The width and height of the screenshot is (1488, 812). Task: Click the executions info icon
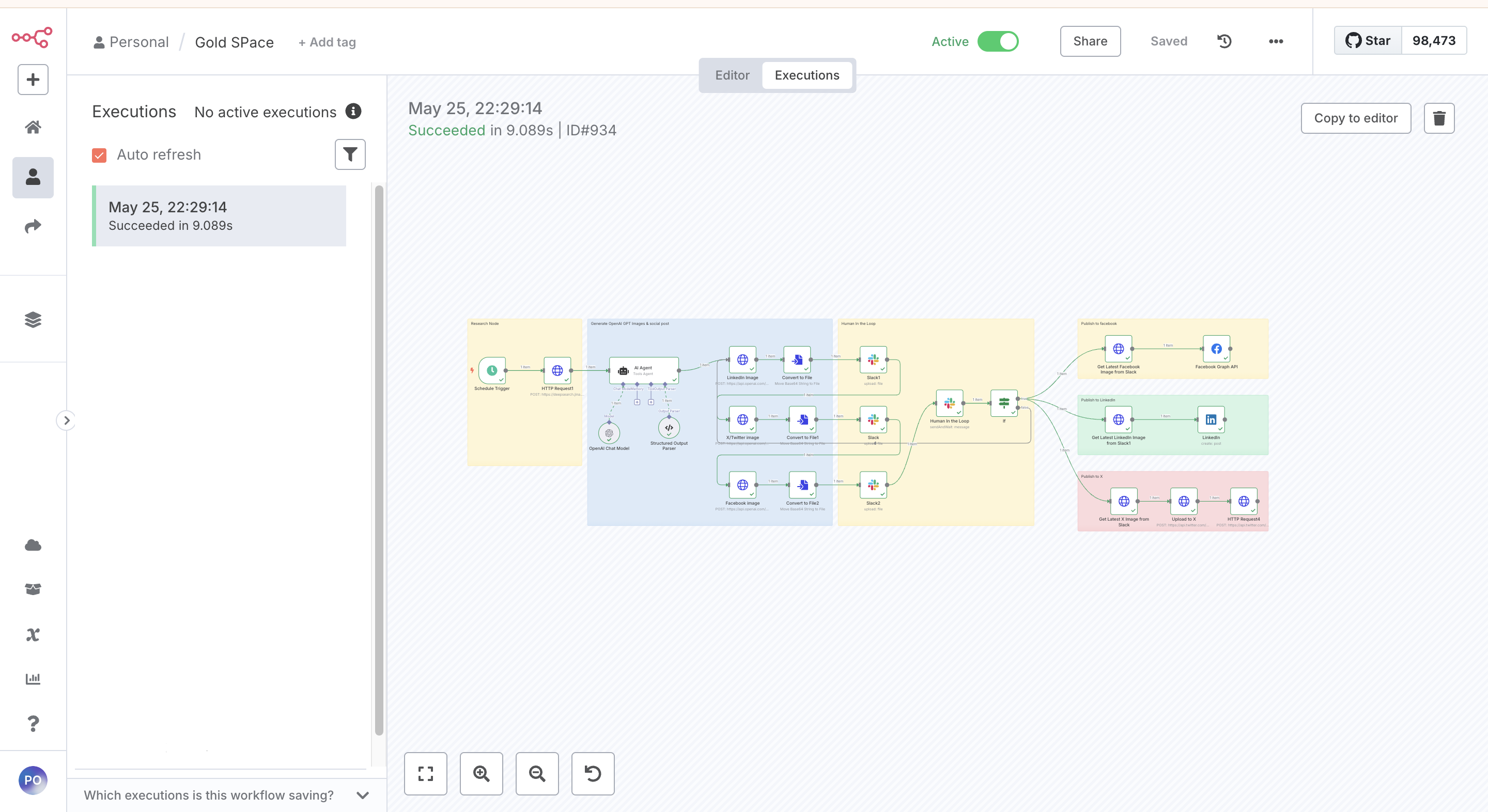click(353, 111)
